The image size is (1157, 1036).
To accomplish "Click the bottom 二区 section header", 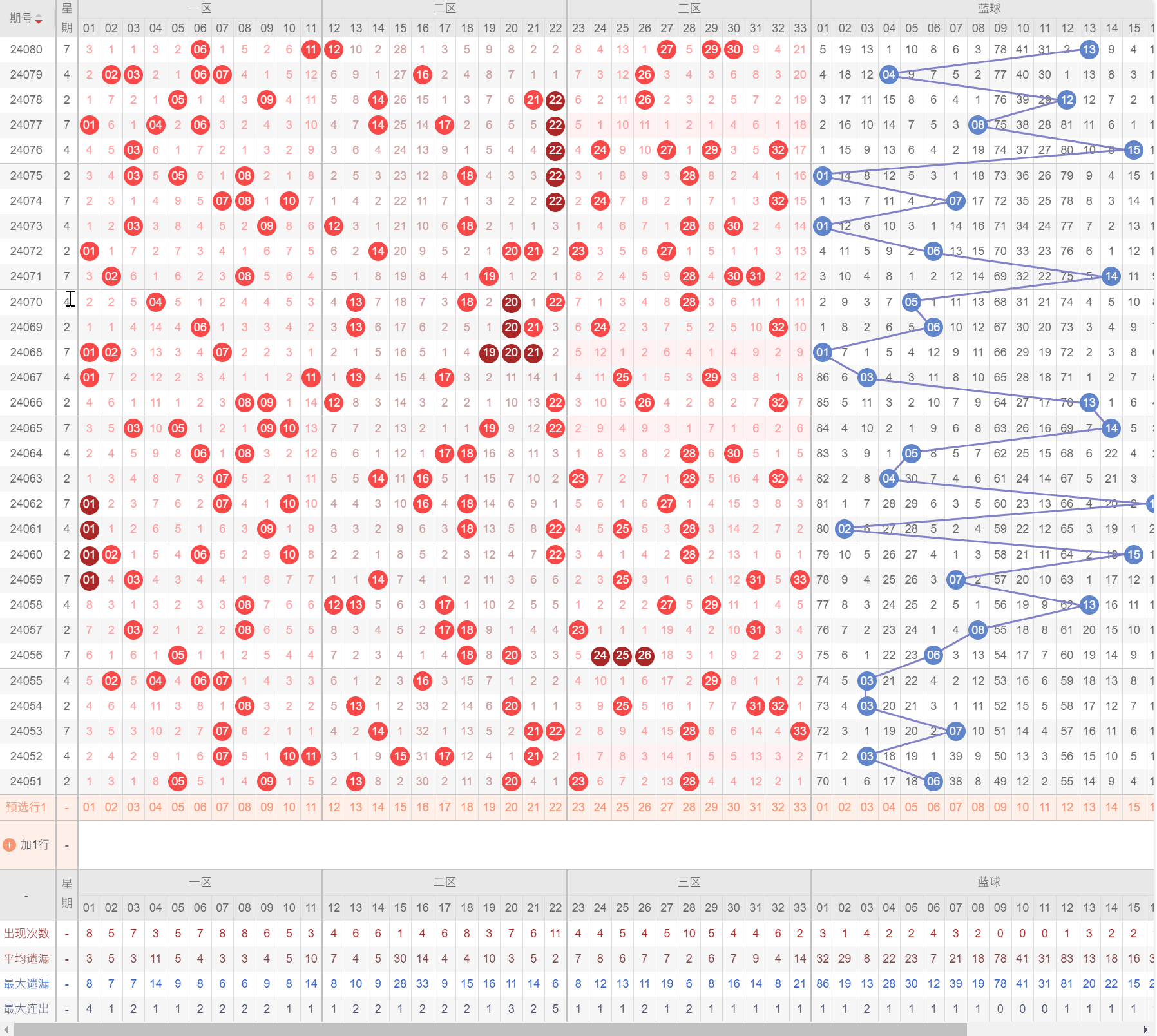I will pyautogui.click(x=445, y=882).
